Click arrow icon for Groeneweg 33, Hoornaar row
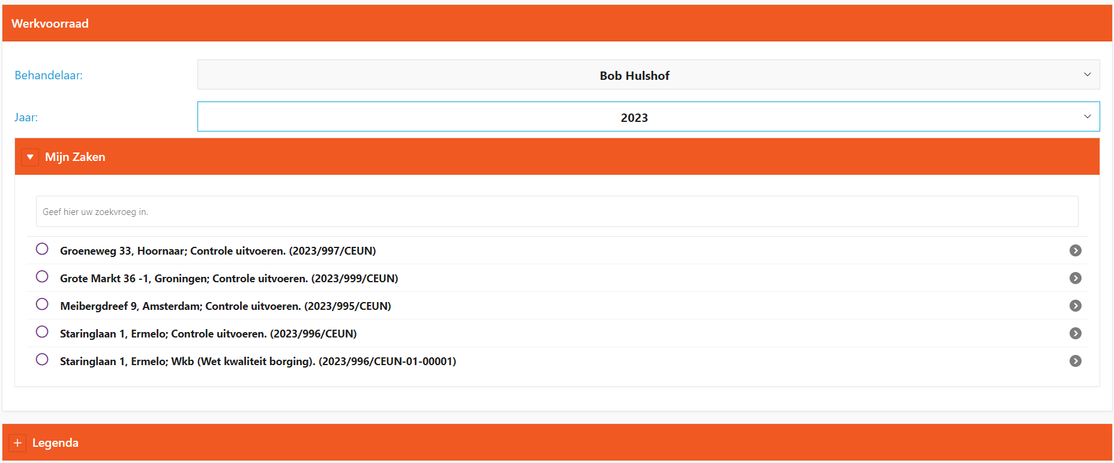This screenshot has height=463, width=1114. point(1075,250)
